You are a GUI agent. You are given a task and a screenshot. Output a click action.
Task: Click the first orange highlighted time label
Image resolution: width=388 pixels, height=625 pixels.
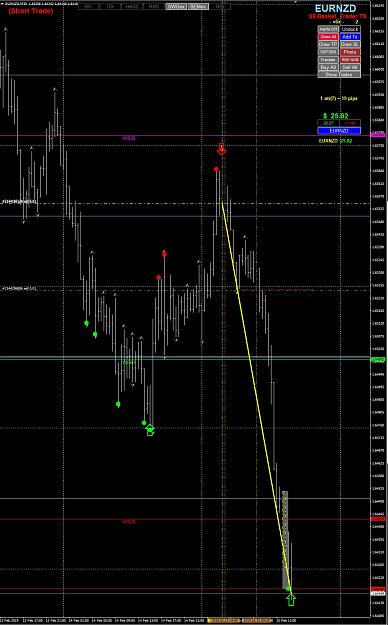tap(223, 620)
